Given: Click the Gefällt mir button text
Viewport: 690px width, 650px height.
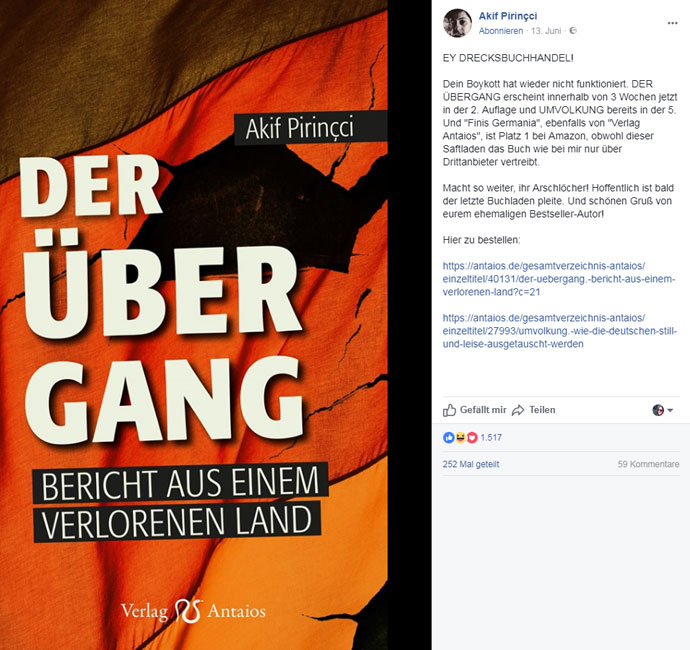Looking at the screenshot, I should [x=483, y=410].
